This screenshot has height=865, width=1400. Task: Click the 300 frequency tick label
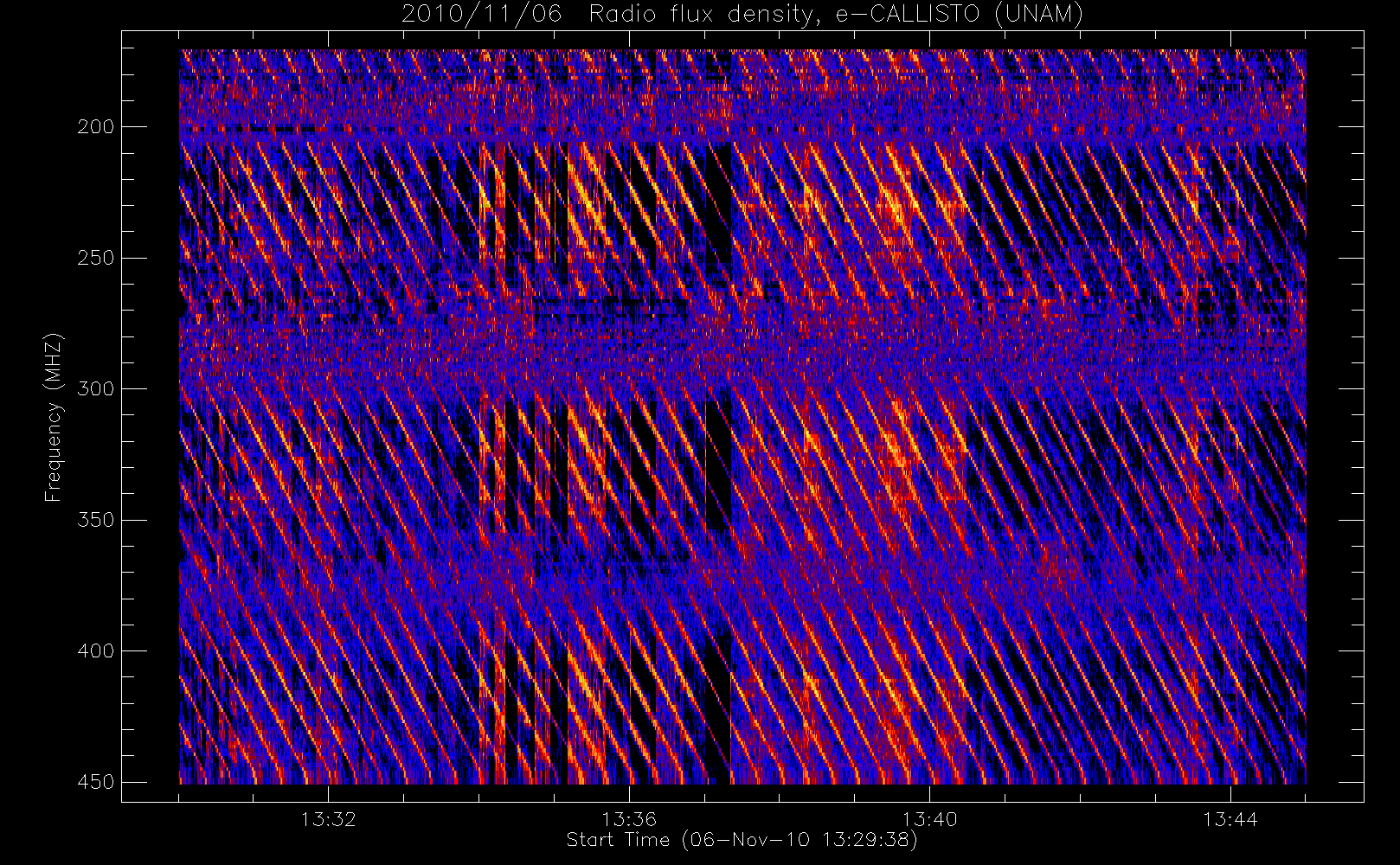point(95,389)
